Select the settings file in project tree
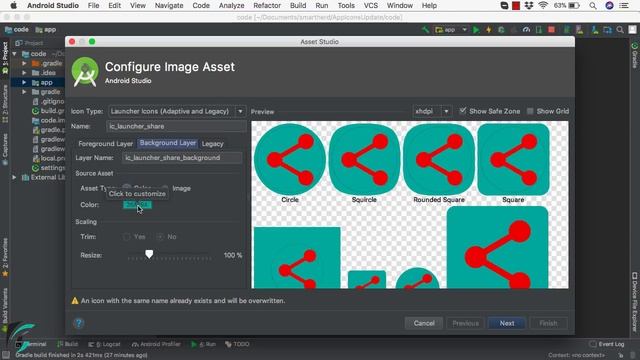Viewport: 640px width, 360px height. tap(48, 168)
